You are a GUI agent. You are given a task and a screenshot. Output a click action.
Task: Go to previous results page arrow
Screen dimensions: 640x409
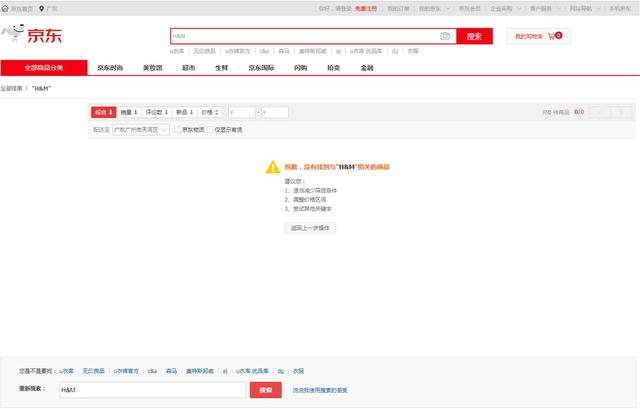pyautogui.click(x=599, y=112)
